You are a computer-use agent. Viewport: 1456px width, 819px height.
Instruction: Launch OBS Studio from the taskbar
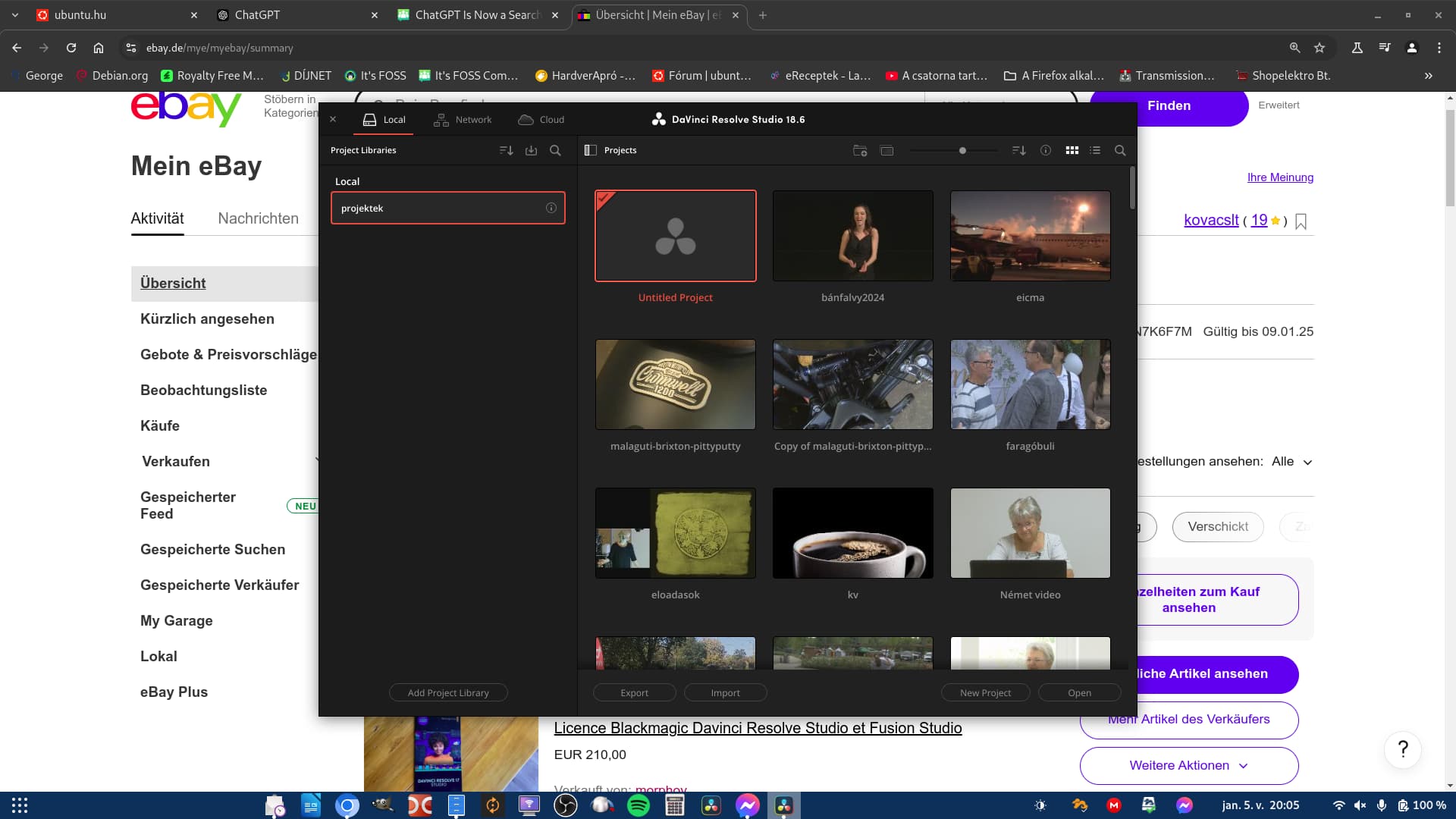566,805
